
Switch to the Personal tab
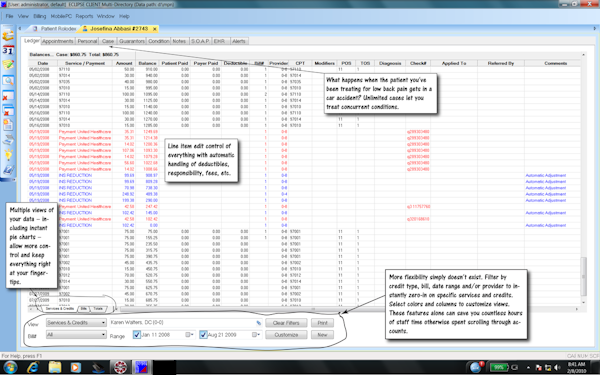click(87, 41)
